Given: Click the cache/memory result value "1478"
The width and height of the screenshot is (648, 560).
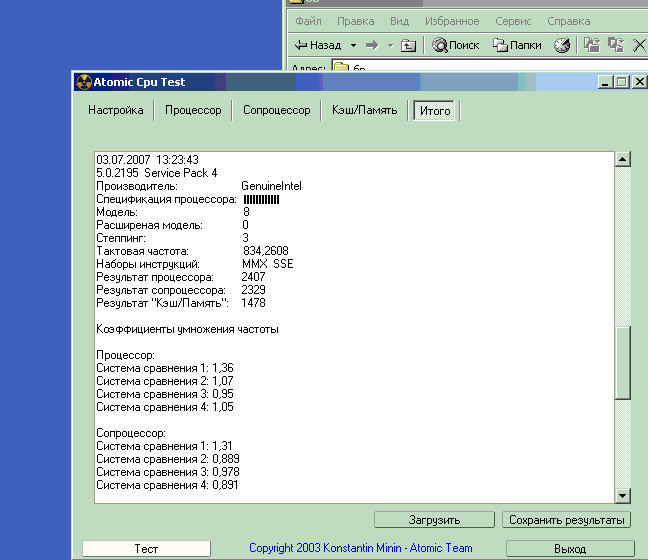Looking at the screenshot, I should 253,303.
